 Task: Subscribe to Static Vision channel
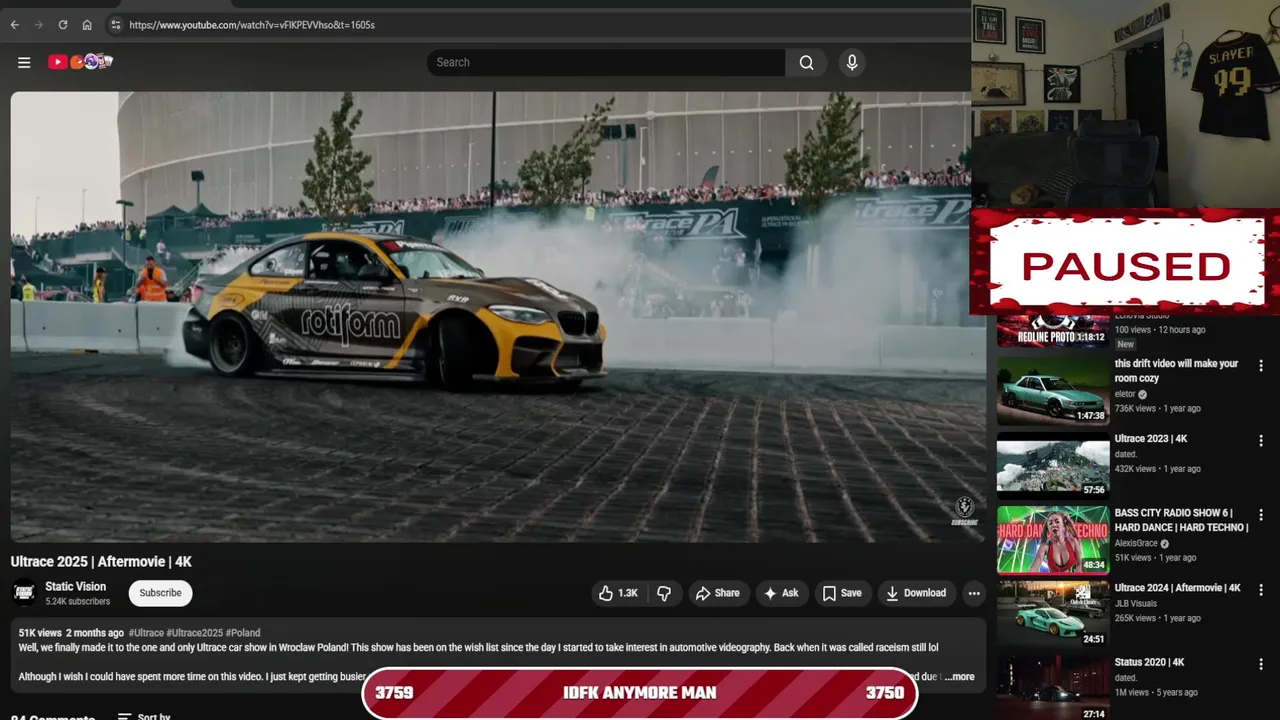(160, 593)
